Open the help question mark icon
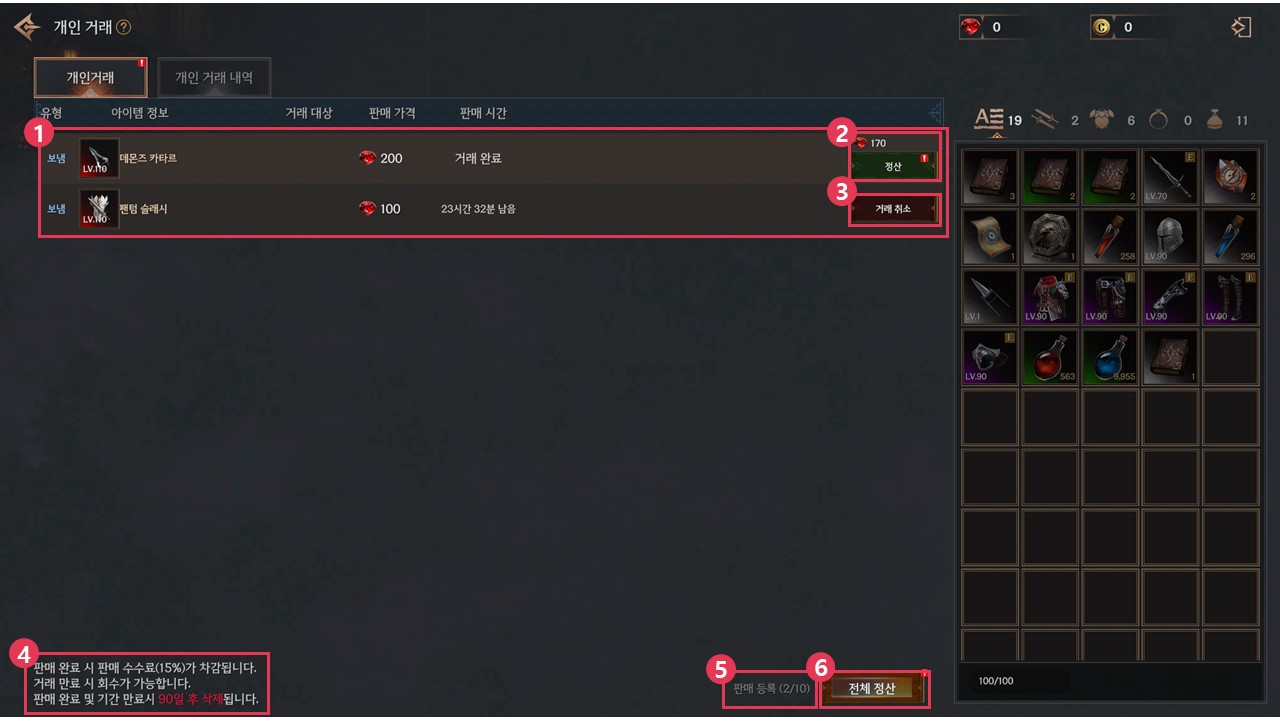Image resolution: width=1280 pixels, height=720 pixels. tap(123, 28)
